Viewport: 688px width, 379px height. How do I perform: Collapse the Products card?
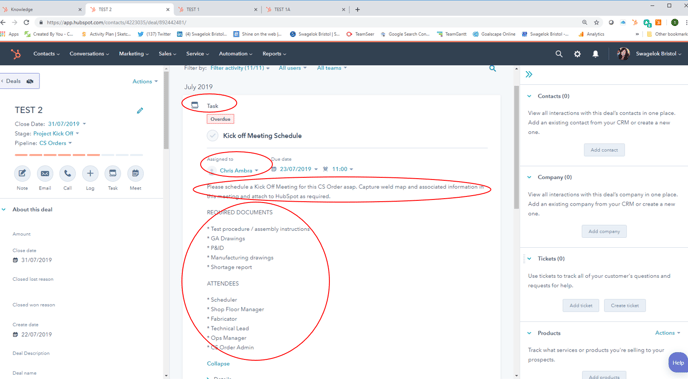(529, 333)
